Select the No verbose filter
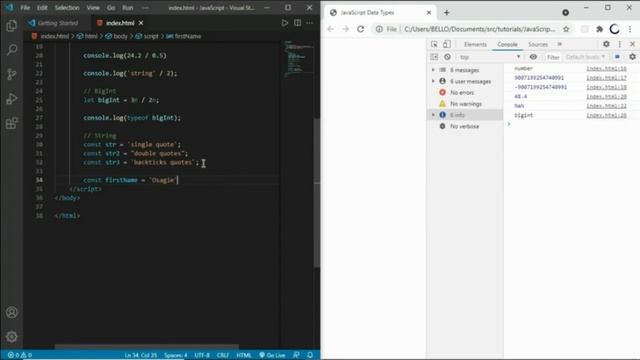640x360 pixels. [464, 126]
